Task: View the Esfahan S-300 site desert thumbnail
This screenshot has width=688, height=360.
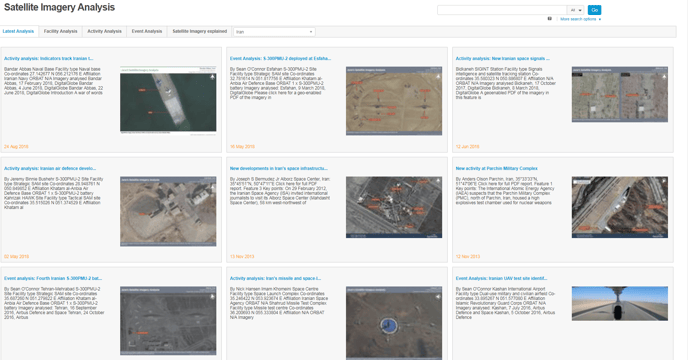Action: pyautogui.click(x=394, y=101)
